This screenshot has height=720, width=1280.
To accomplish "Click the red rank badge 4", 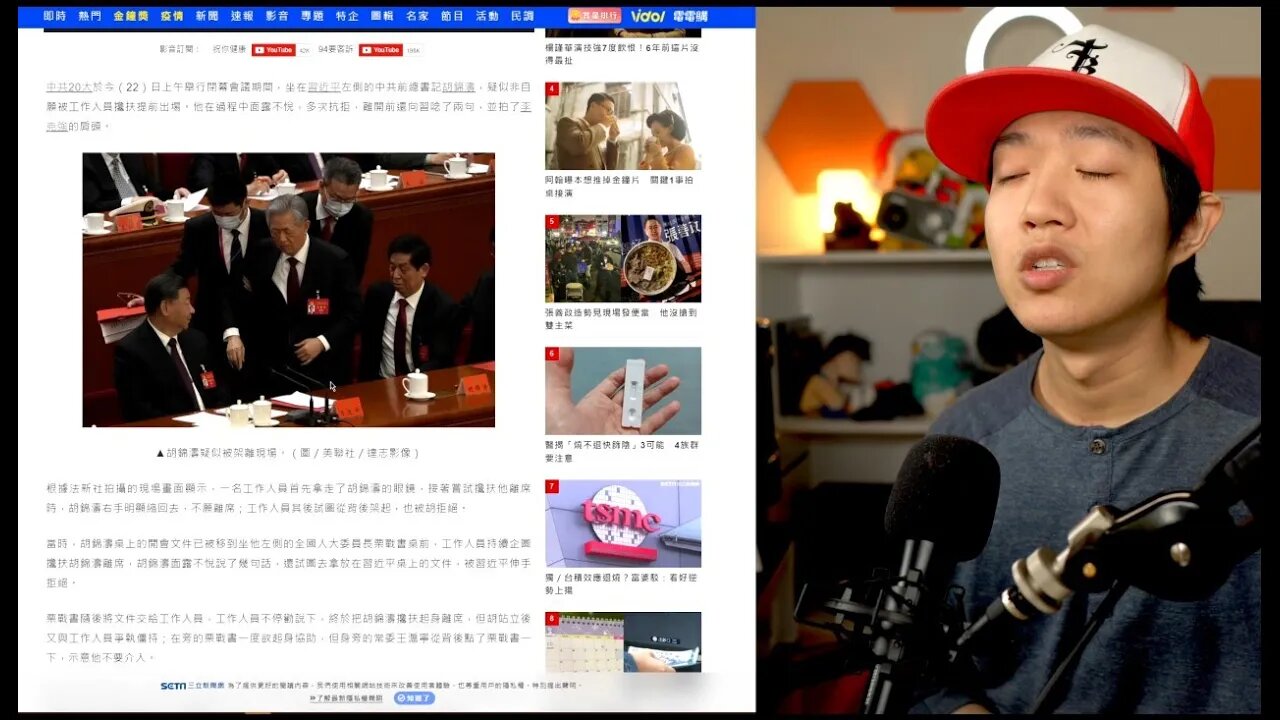I will click(x=551, y=89).
